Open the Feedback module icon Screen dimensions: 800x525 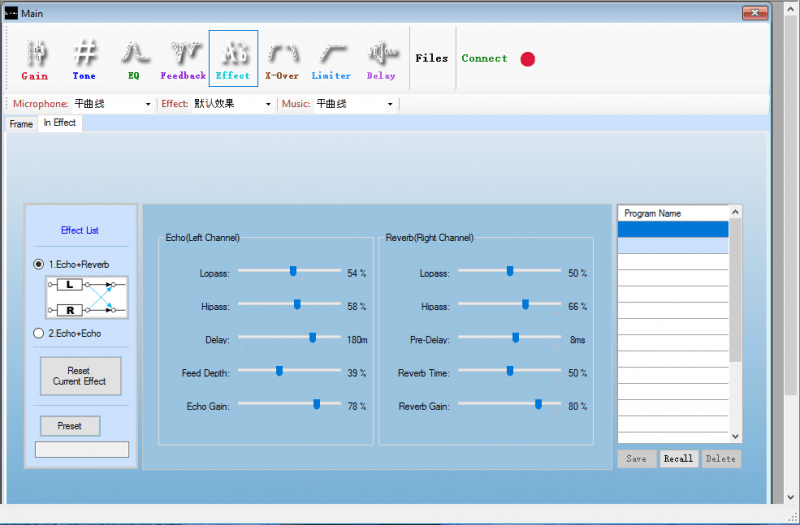183,58
